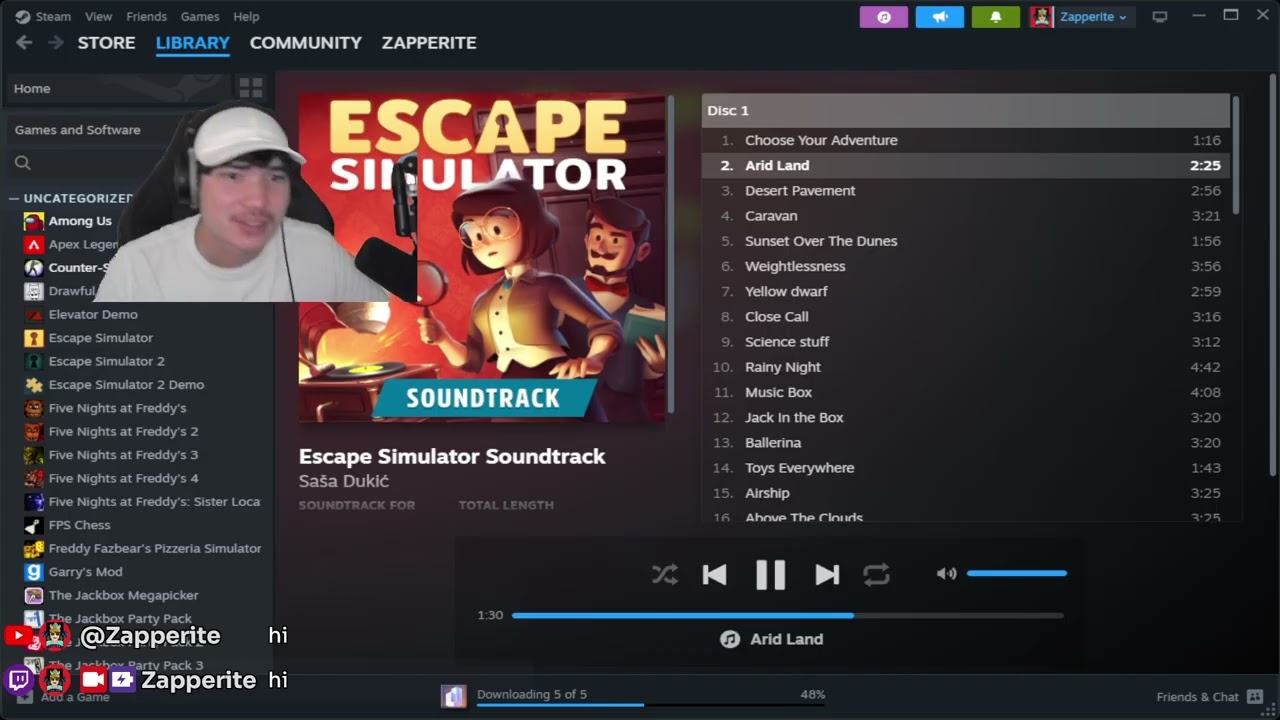Select the Arid Land track row

pyautogui.click(x=966, y=165)
